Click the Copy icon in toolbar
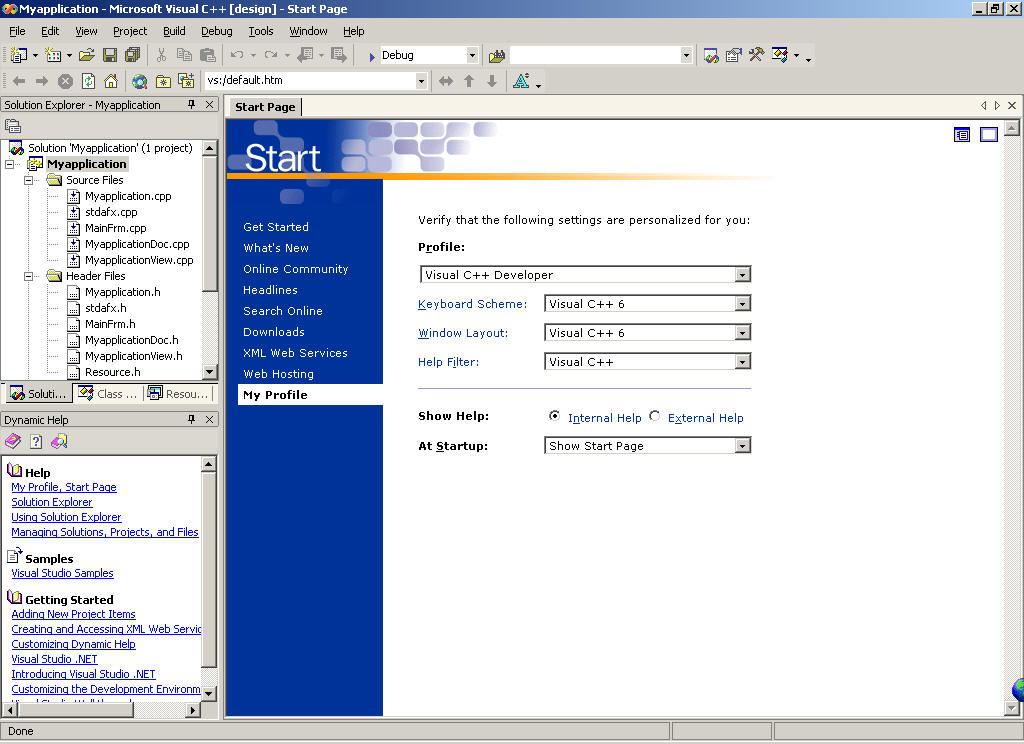This screenshot has height=744, width=1024. (x=184, y=56)
